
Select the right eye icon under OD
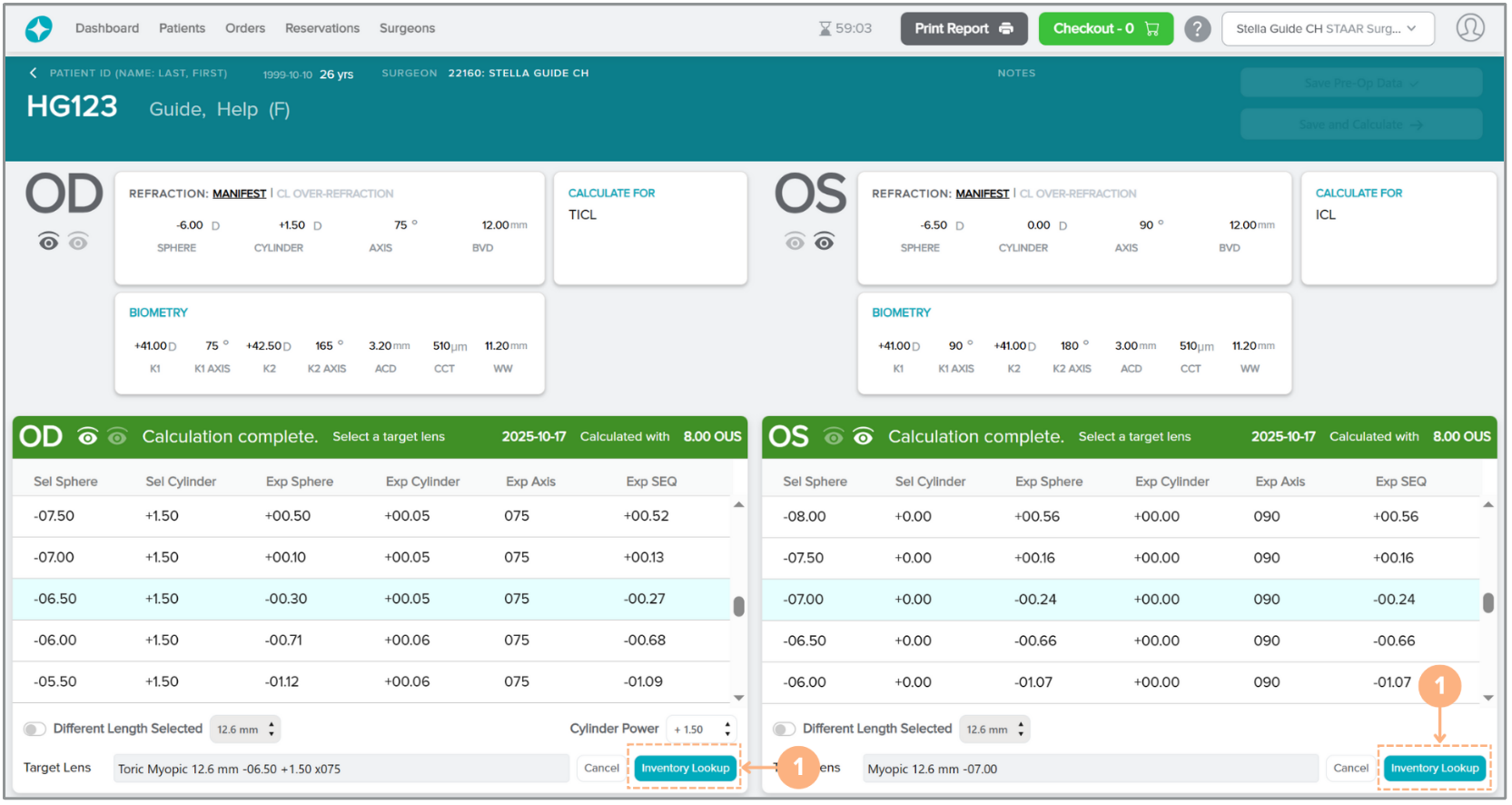click(49, 242)
